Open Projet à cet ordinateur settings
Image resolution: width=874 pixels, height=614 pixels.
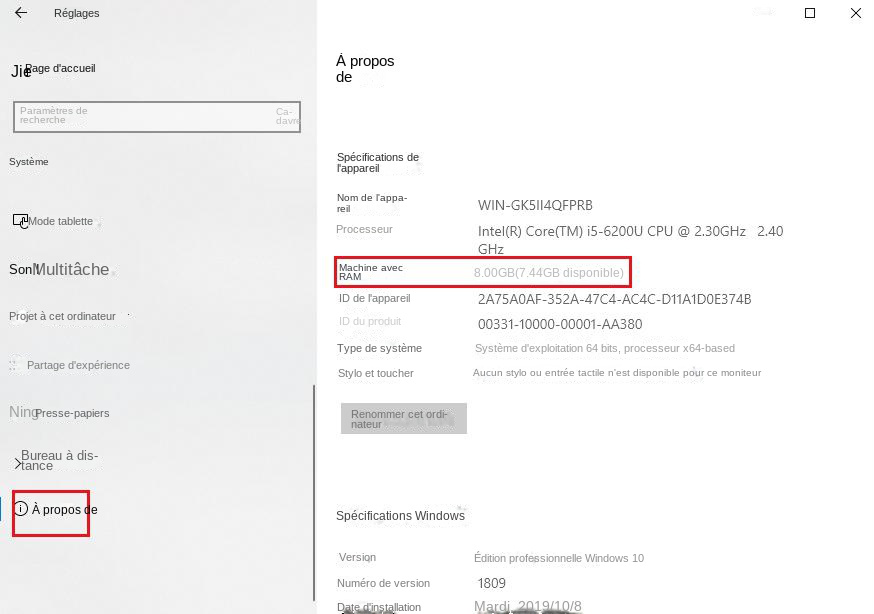click(63, 316)
